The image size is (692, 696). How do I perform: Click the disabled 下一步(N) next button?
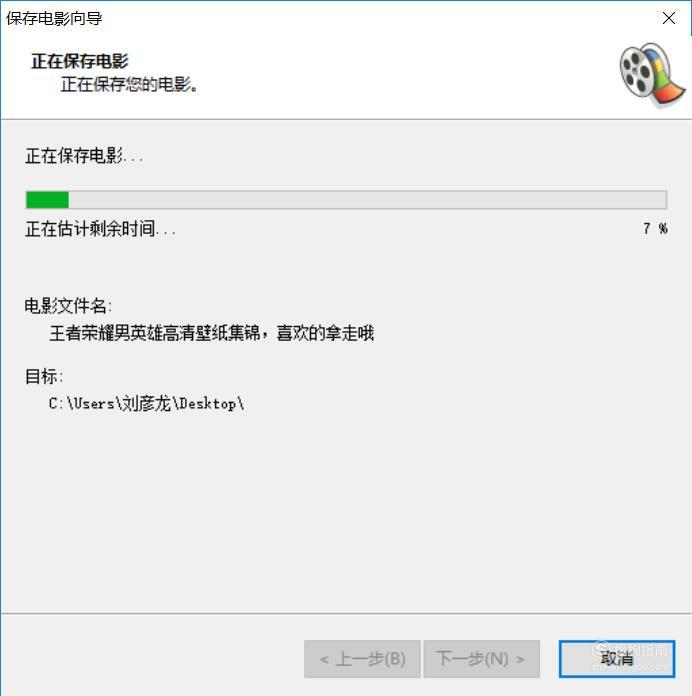(x=481, y=659)
